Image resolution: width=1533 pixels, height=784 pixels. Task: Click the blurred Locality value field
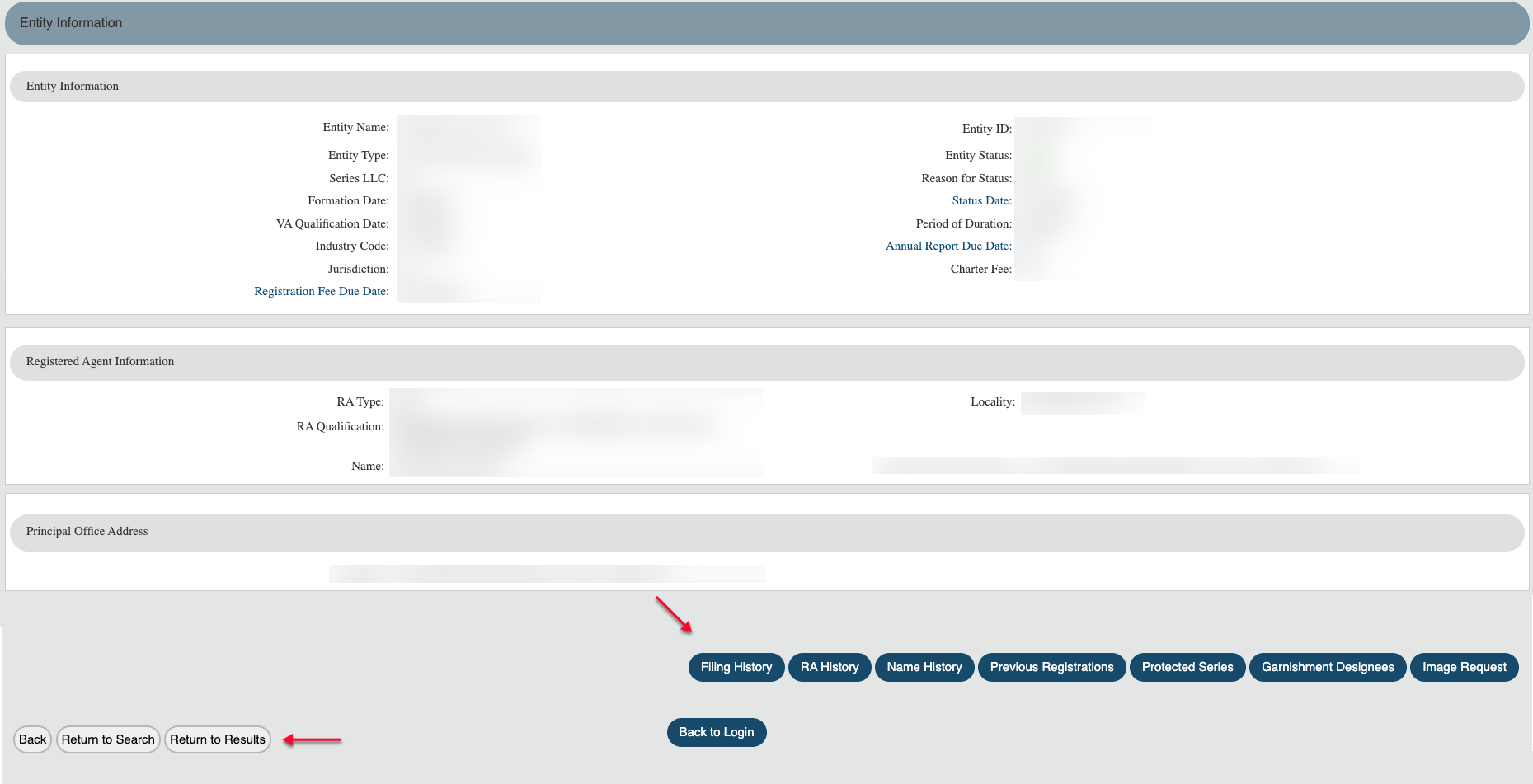click(x=1082, y=402)
